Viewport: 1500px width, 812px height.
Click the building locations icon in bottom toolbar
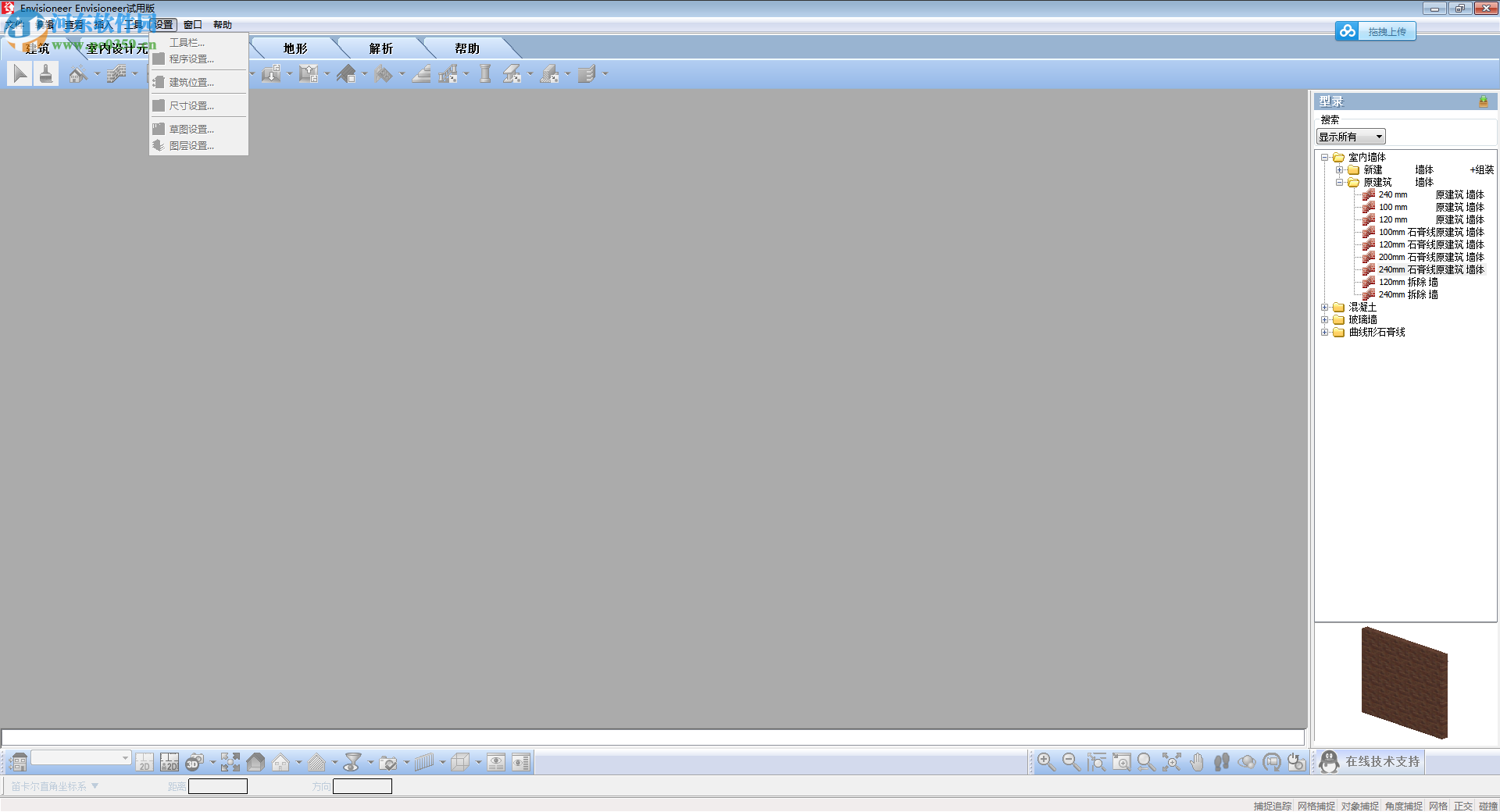click(x=19, y=762)
